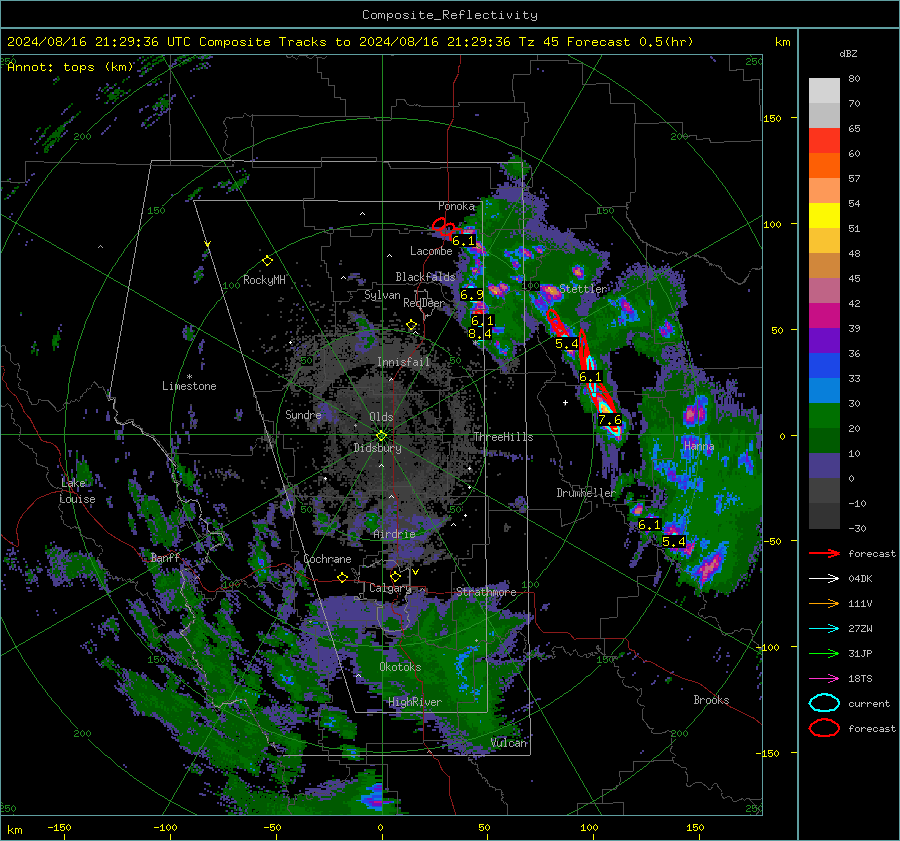Pick the magenta swatch between 42 and 39 dBZ
Viewport: 900px width, 841px height.
tap(824, 316)
